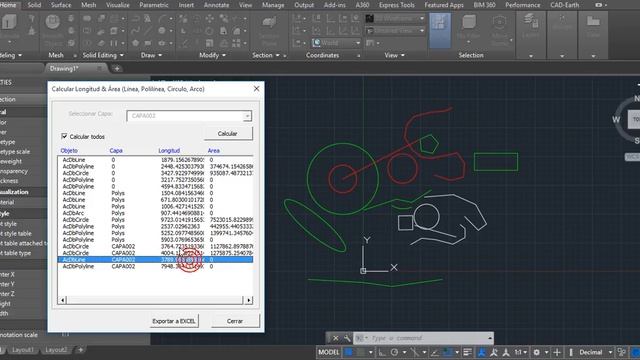Click the plus annotation monitor icon in status bar
The image size is (640, 360).
(x=556, y=352)
